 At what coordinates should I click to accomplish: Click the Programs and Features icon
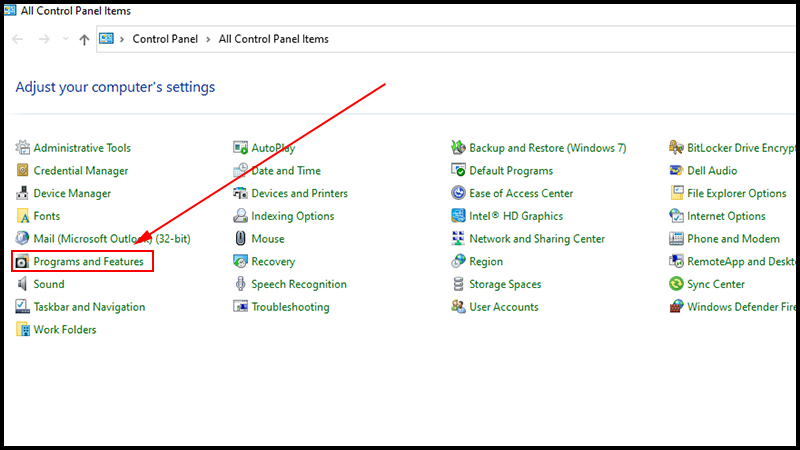click(23, 262)
